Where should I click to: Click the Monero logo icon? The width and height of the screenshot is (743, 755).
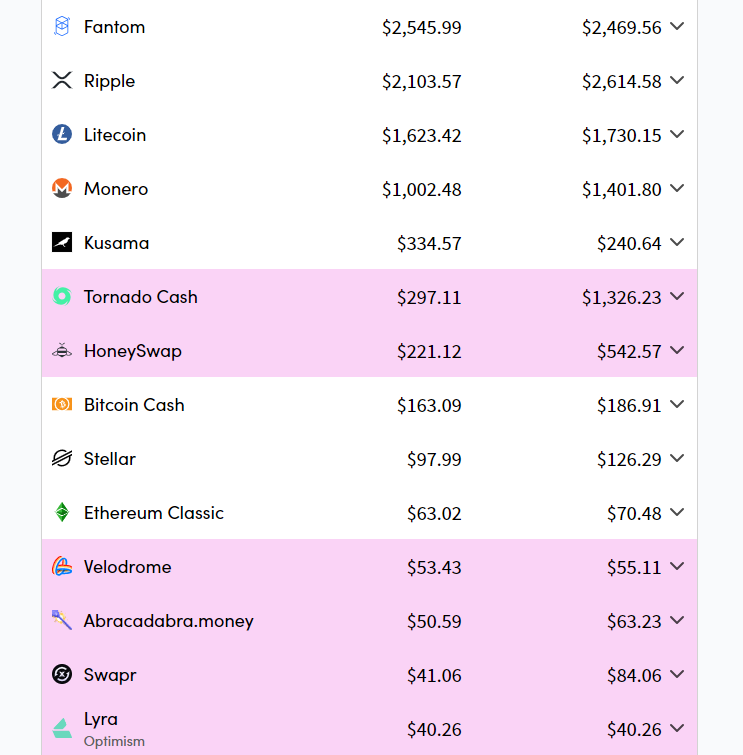coord(62,188)
